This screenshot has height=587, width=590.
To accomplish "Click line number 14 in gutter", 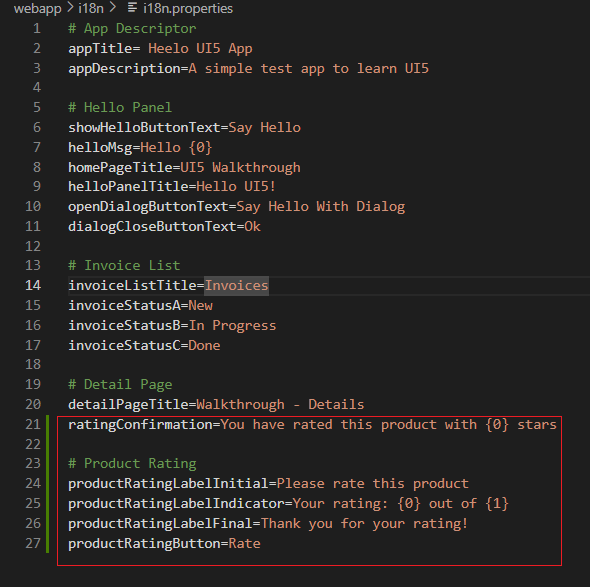I will point(33,285).
